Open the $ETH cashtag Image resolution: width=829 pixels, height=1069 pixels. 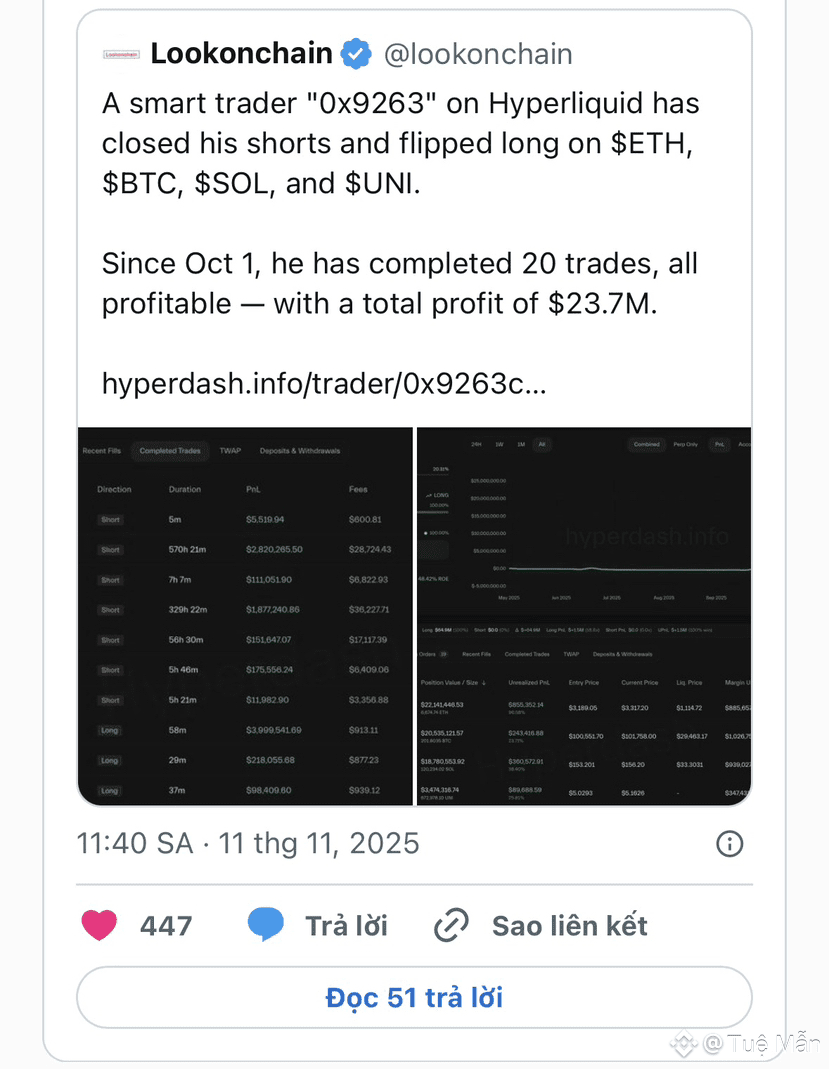(x=651, y=144)
